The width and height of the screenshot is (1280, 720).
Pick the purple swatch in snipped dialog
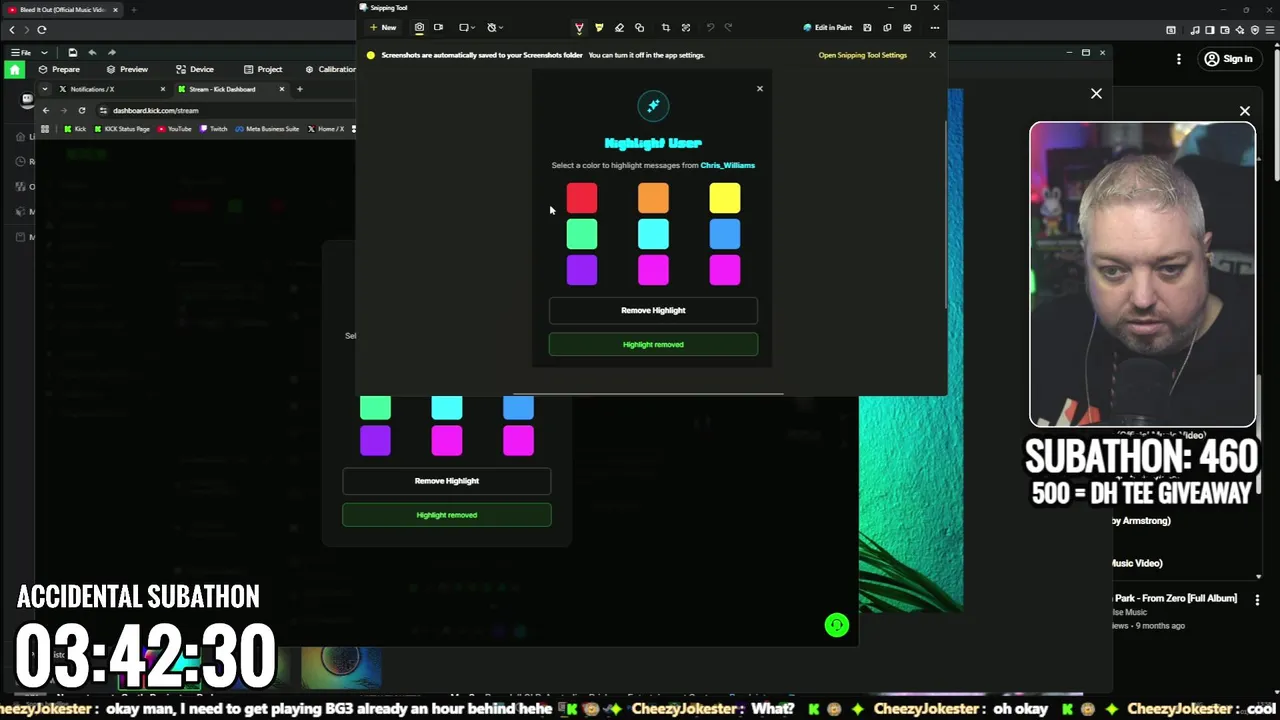[582, 270]
